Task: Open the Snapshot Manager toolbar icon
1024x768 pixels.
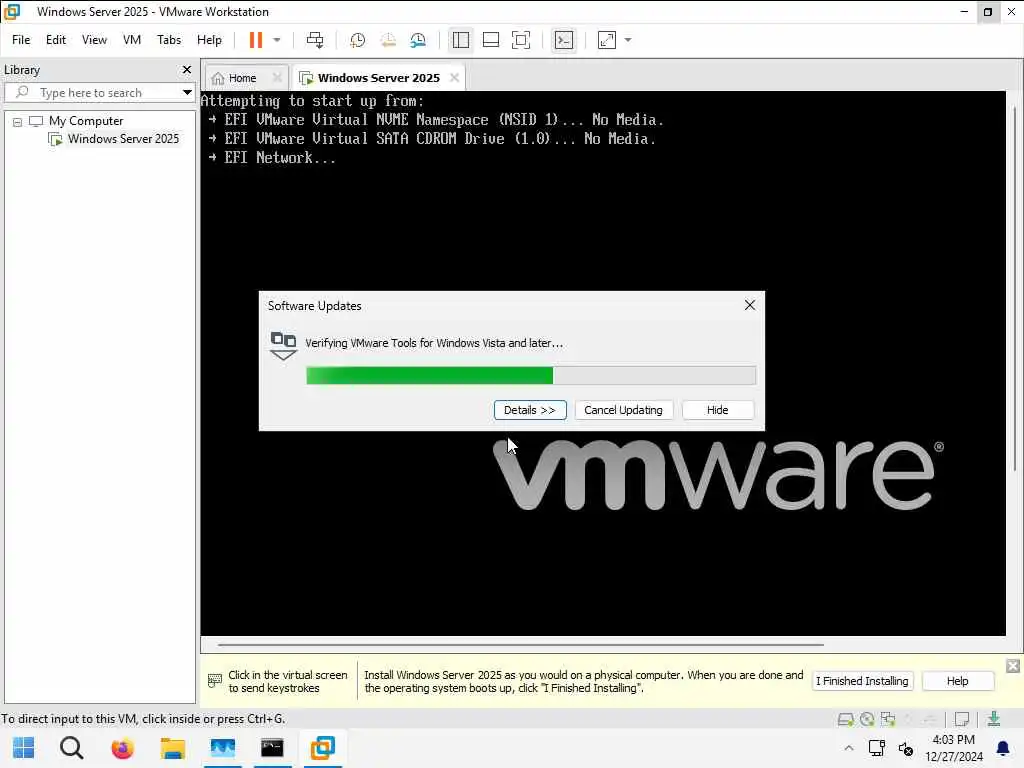Action: pyautogui.click(x=418, y=40)
